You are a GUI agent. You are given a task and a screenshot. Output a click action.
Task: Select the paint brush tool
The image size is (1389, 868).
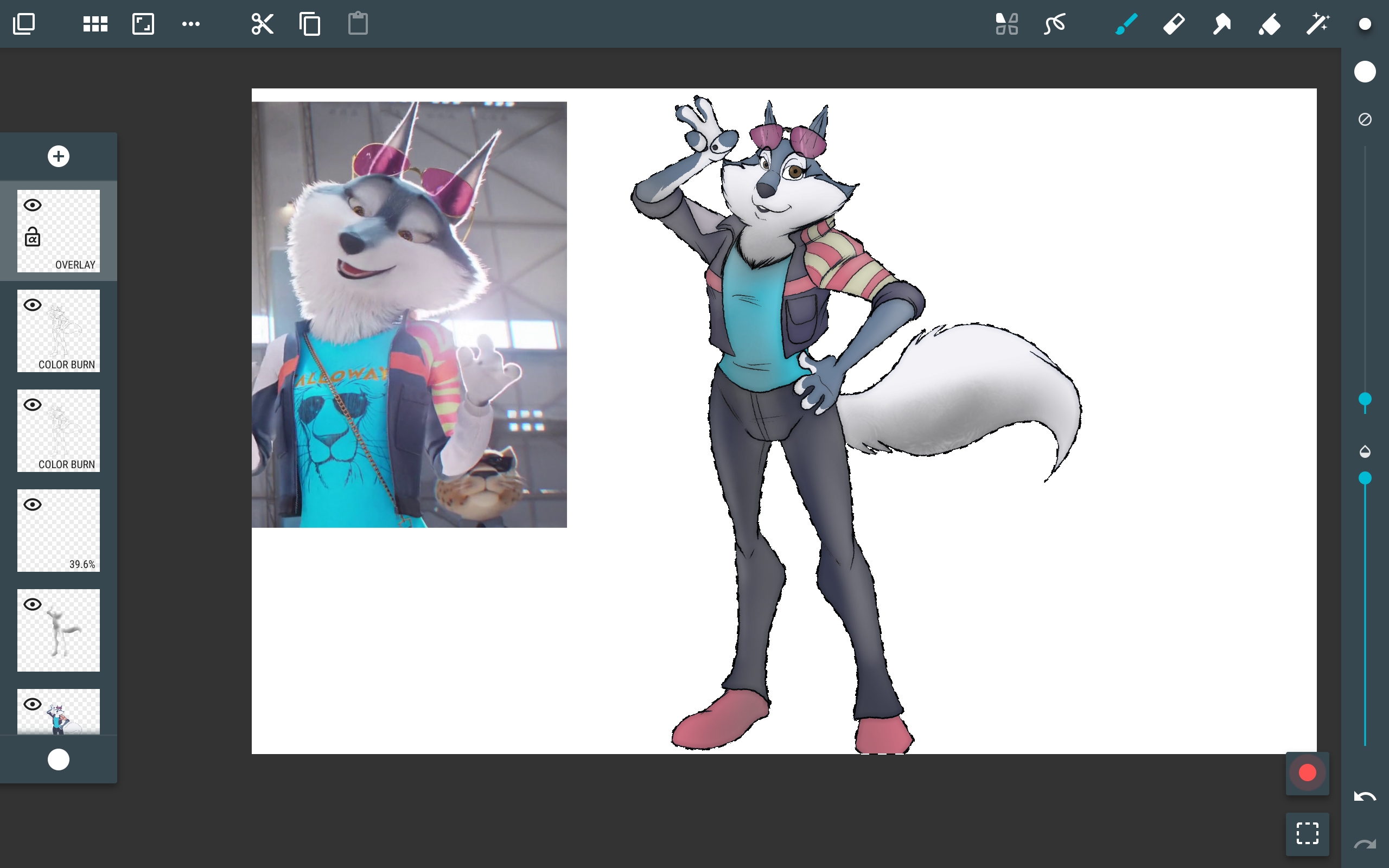click(1126, 24)
